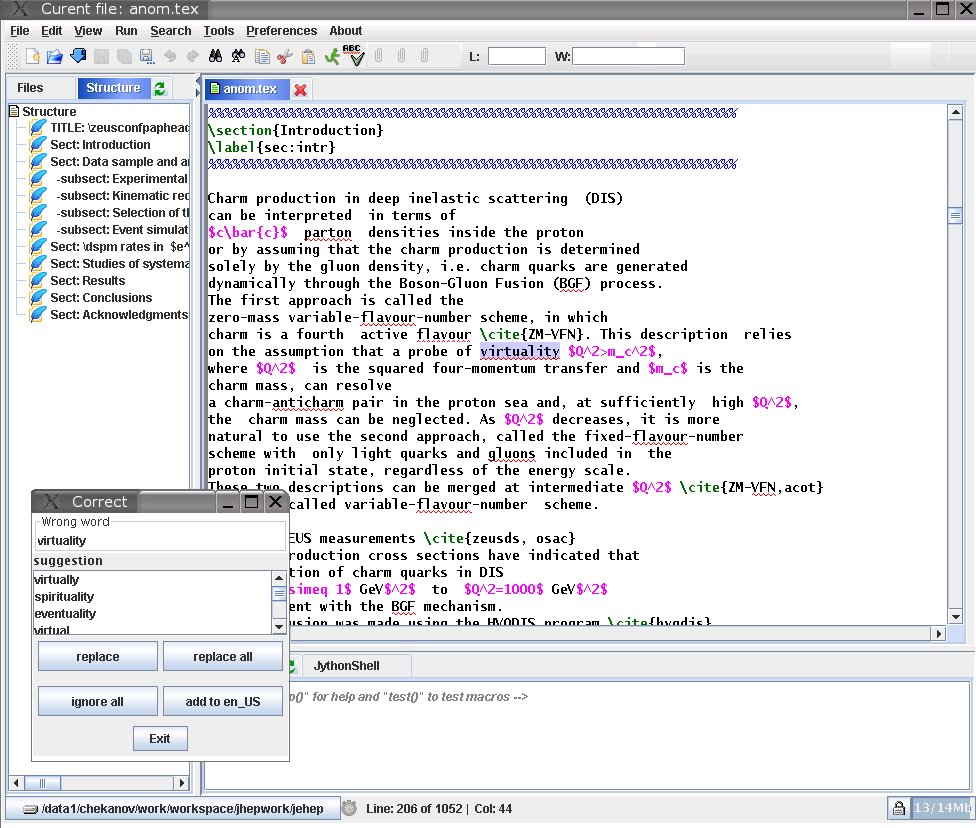Viewport: 976px width, 828px height.
Task: Click the paste clipboard icon
Action: (x=308, y=56)
